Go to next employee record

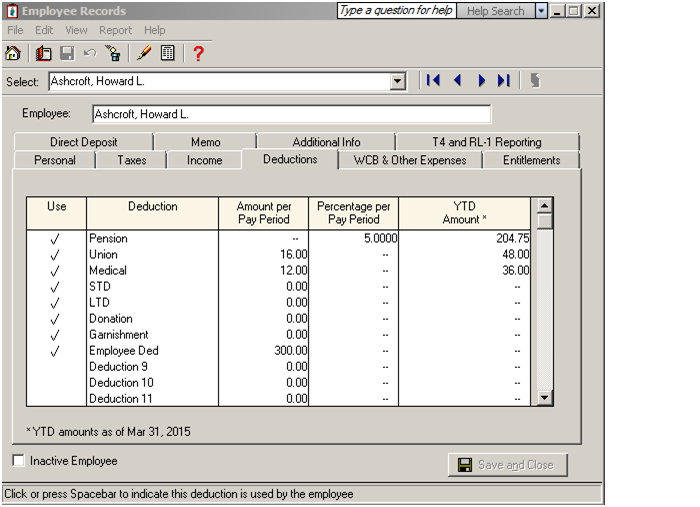[481, 81]
